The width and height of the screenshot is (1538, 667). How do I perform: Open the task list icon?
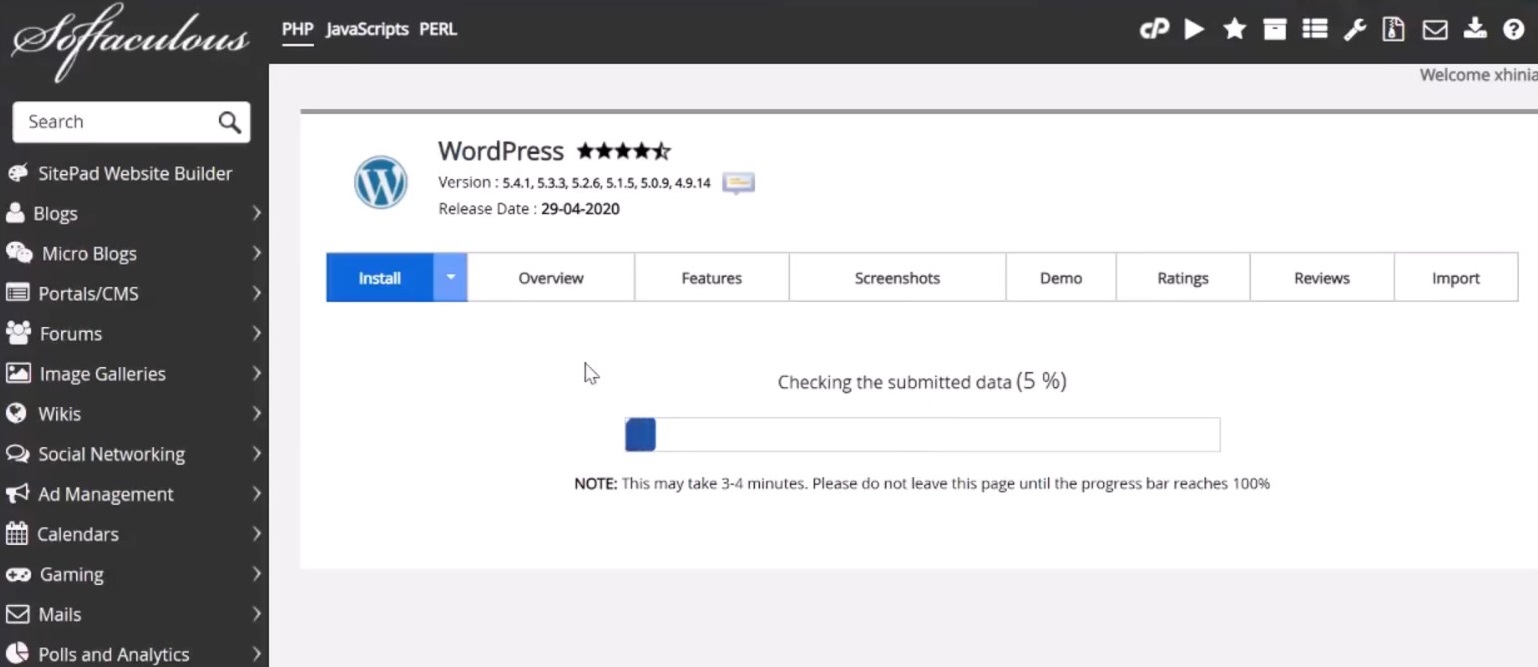(1315, 30)
